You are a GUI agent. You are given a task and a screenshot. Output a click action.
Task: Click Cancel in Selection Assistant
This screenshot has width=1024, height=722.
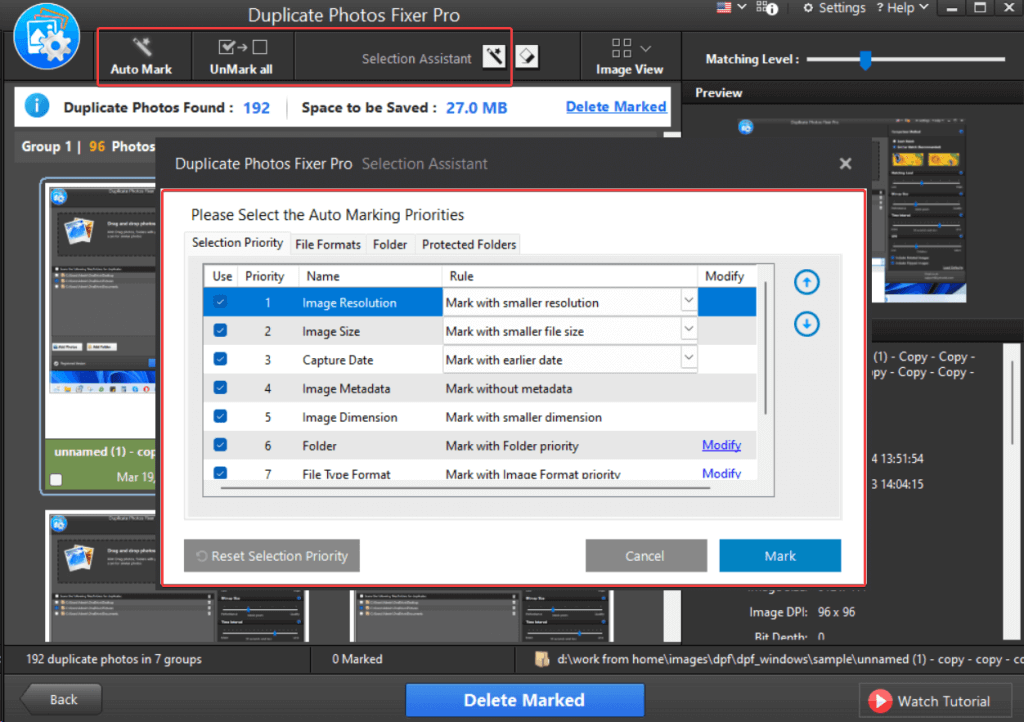[x=645, y=556]
